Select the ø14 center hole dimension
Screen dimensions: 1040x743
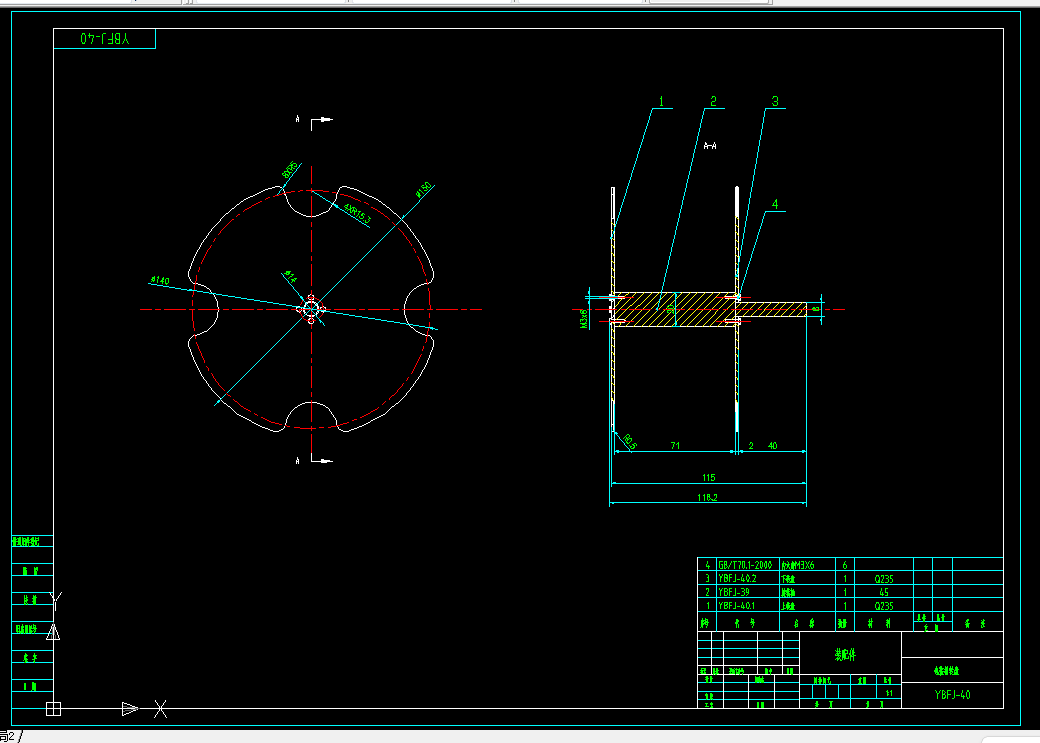pyautogui.click(x=290, y=277)
